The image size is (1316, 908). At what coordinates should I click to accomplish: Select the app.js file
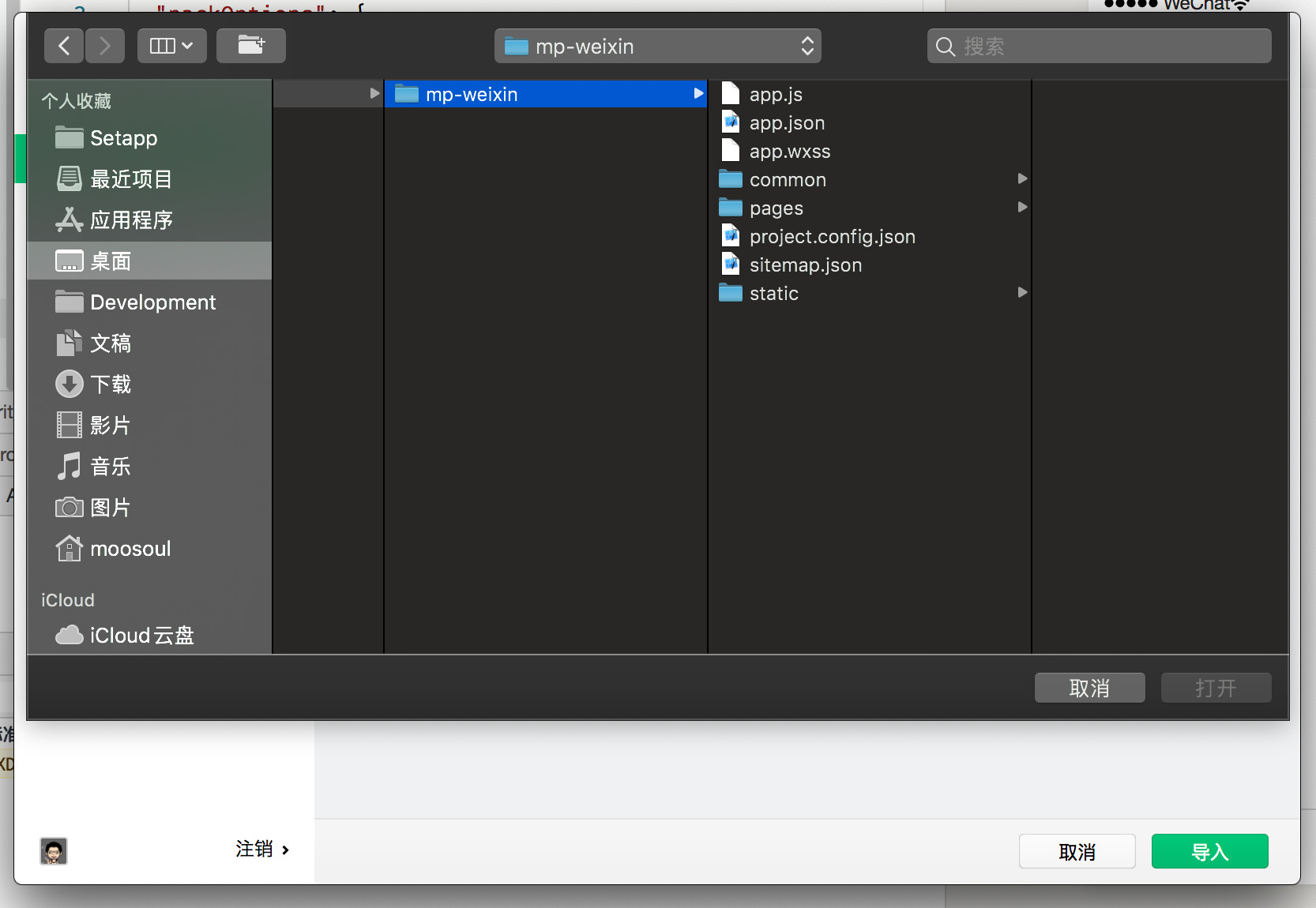point(870,94)
